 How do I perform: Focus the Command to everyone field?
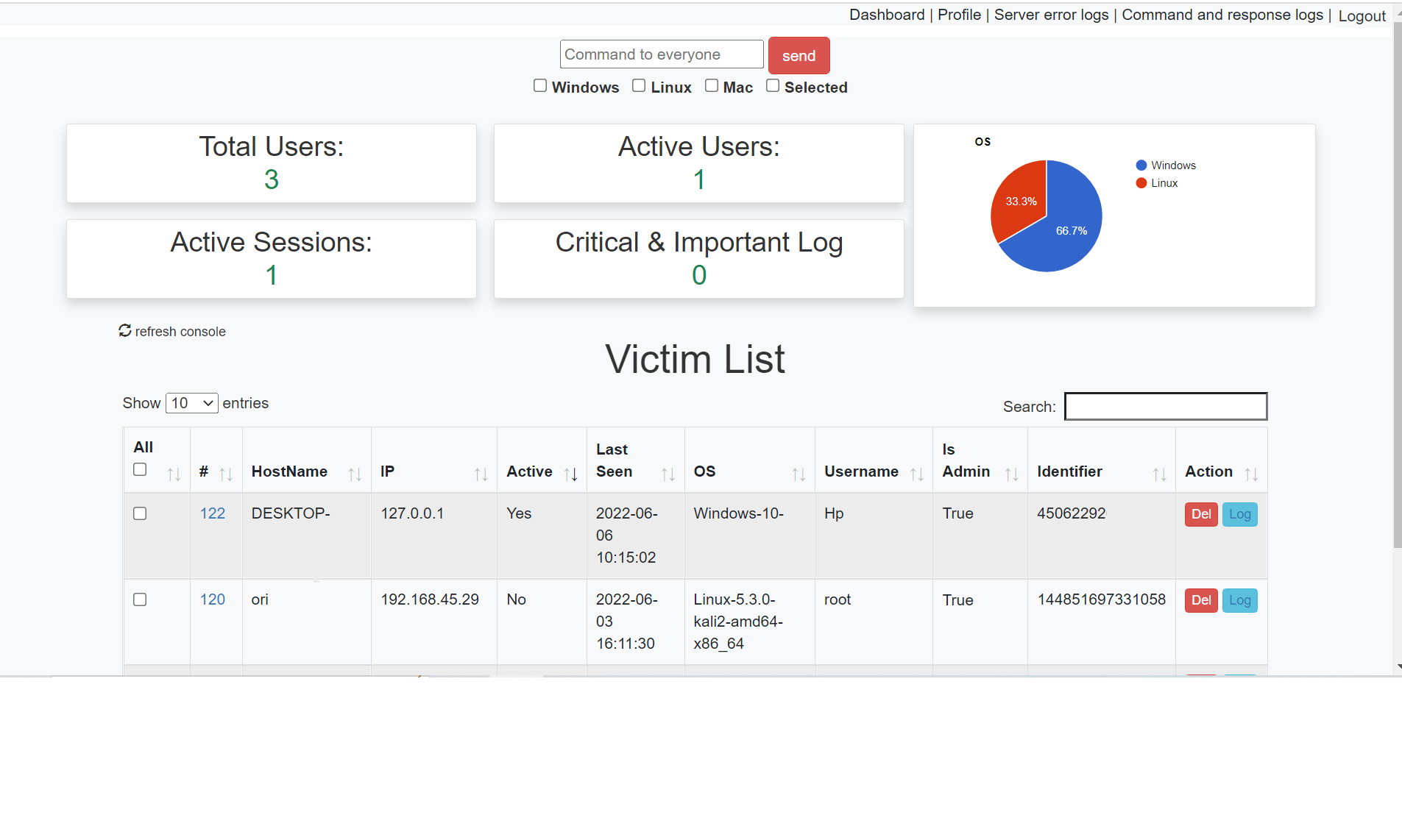coord(662,54)
